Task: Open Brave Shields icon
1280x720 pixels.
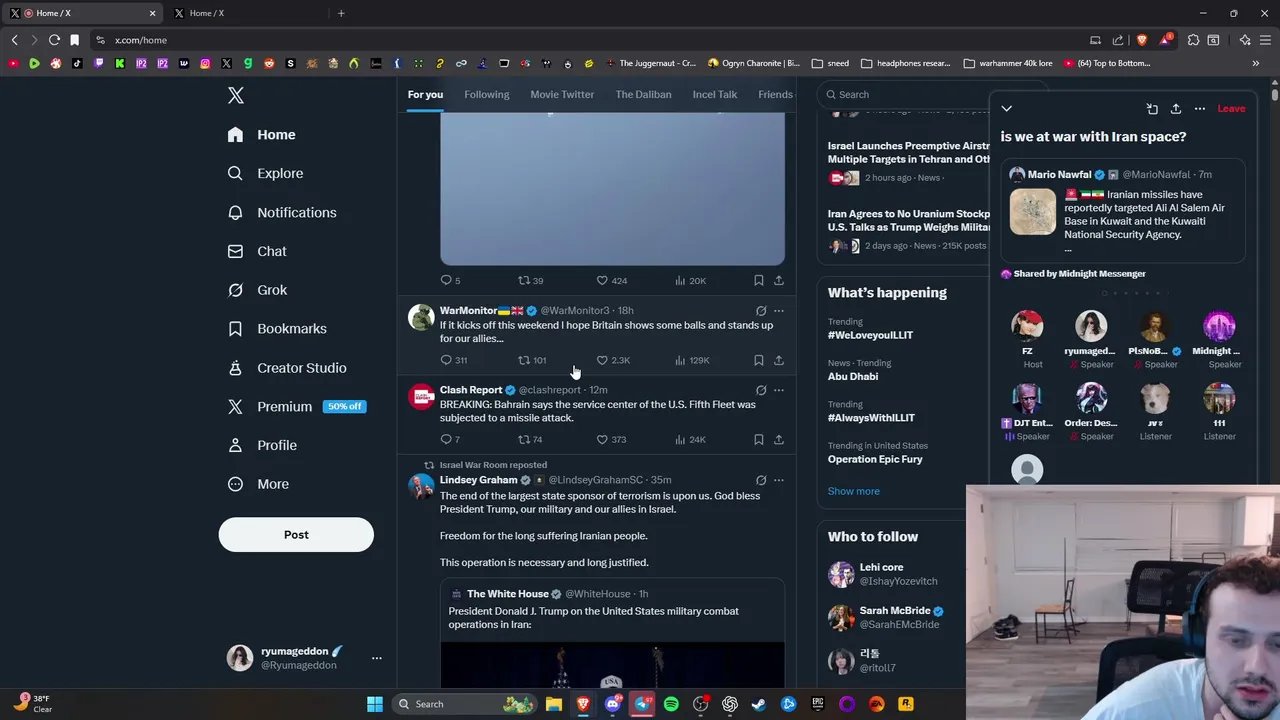Action: pyautogui.click(x=1142, y=40)
